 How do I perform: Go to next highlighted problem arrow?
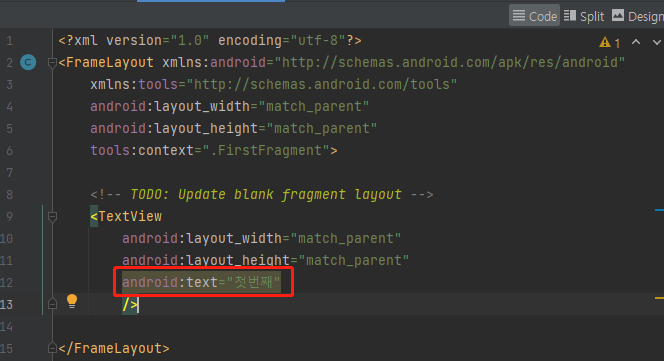click(656, 42)
